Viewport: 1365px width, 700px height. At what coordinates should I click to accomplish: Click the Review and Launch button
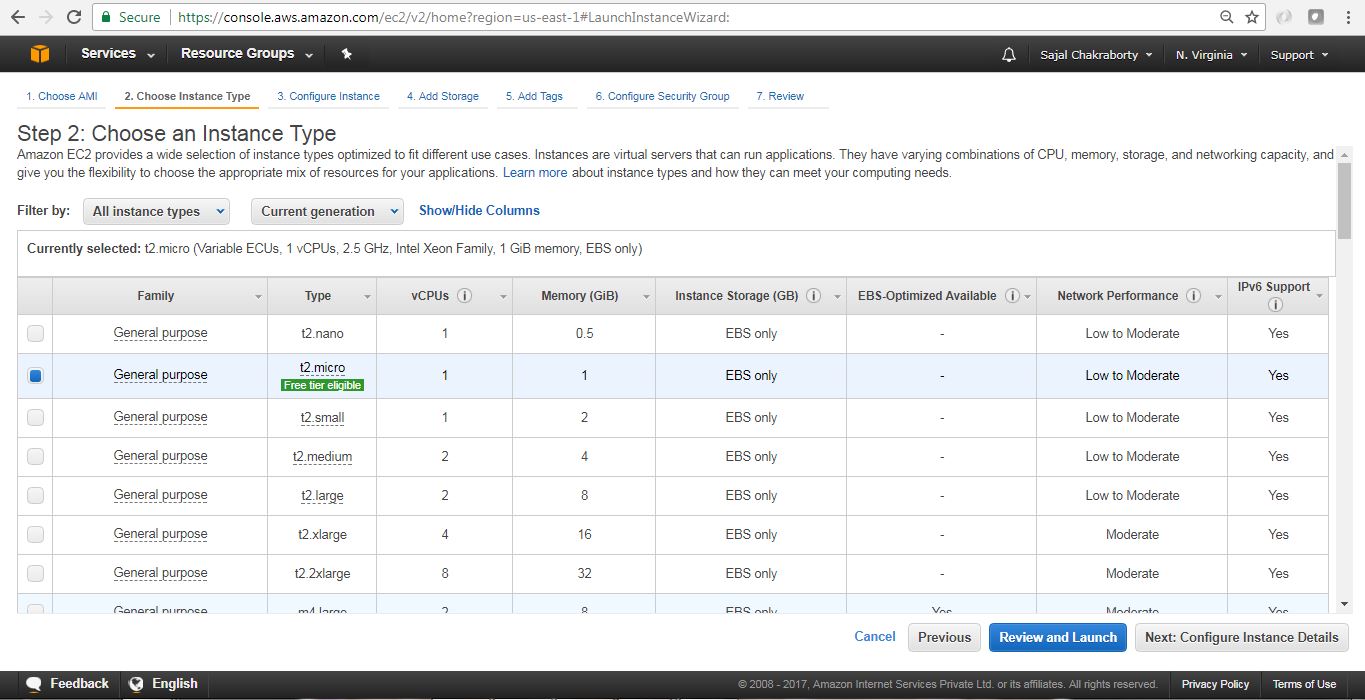pos(1057,637)
